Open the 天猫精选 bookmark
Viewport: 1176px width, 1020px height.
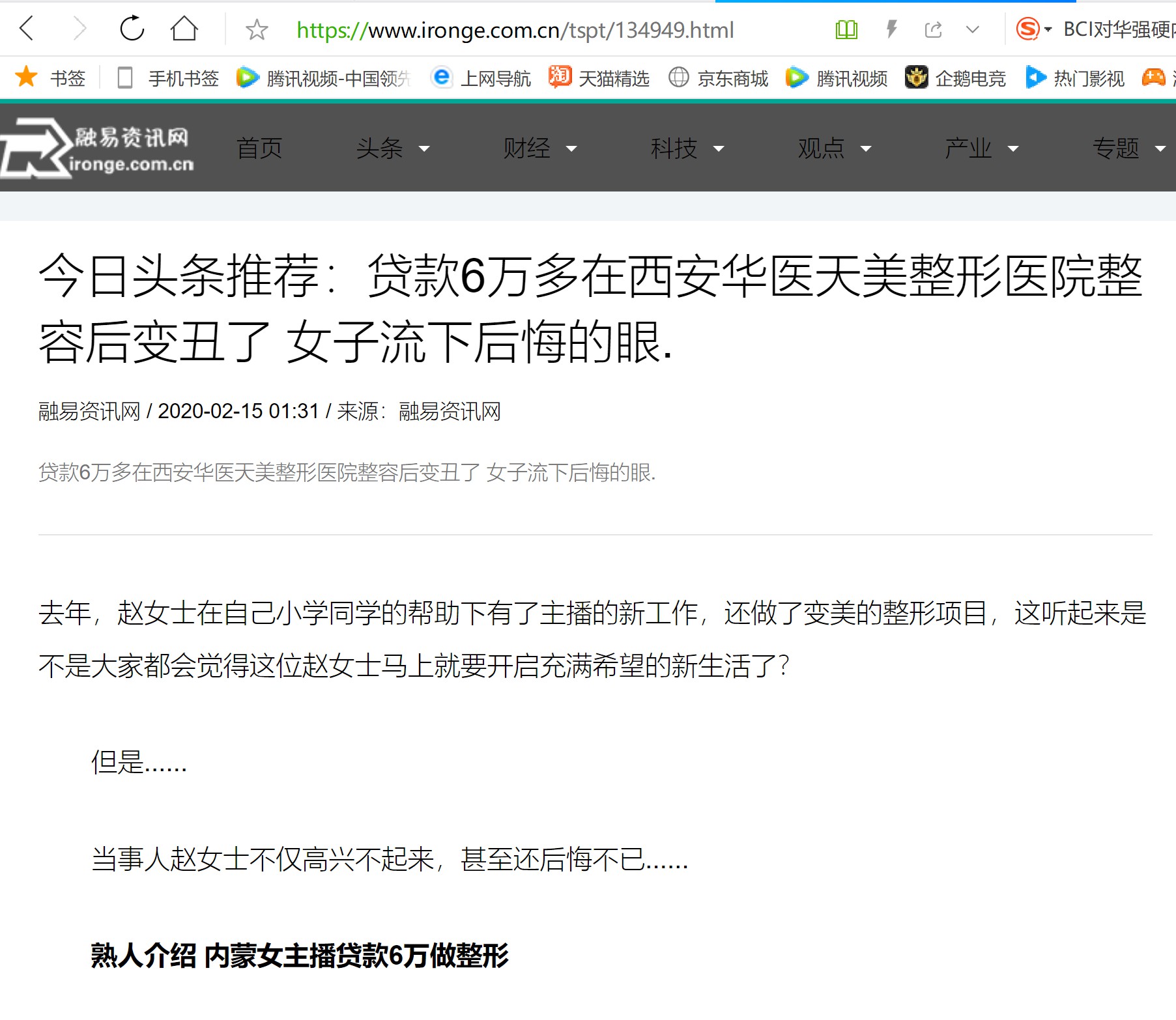pos(599,78)
